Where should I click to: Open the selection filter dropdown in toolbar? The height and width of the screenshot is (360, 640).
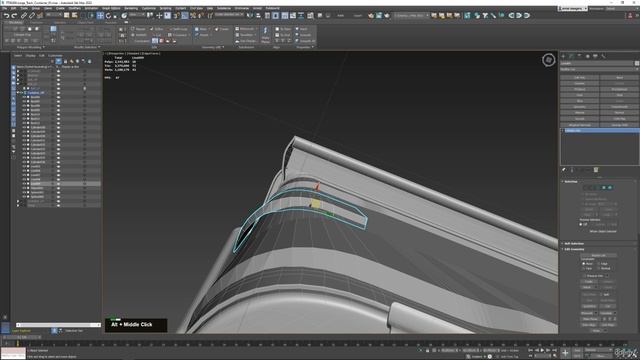point(54,15)
